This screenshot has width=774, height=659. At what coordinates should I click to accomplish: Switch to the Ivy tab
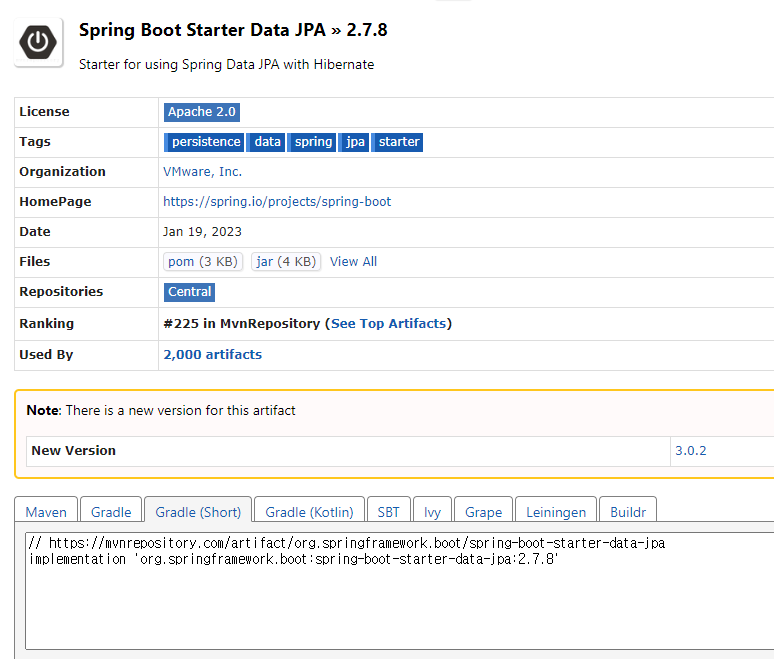coord(432,511)
